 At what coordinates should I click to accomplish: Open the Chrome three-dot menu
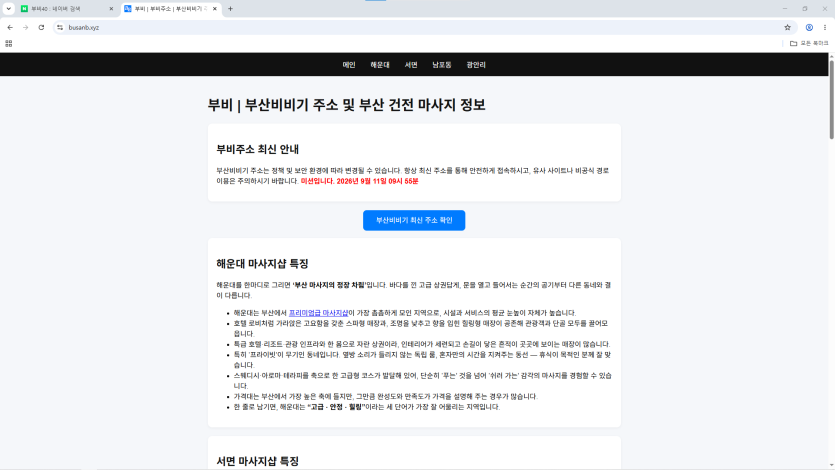coord(824,28)
